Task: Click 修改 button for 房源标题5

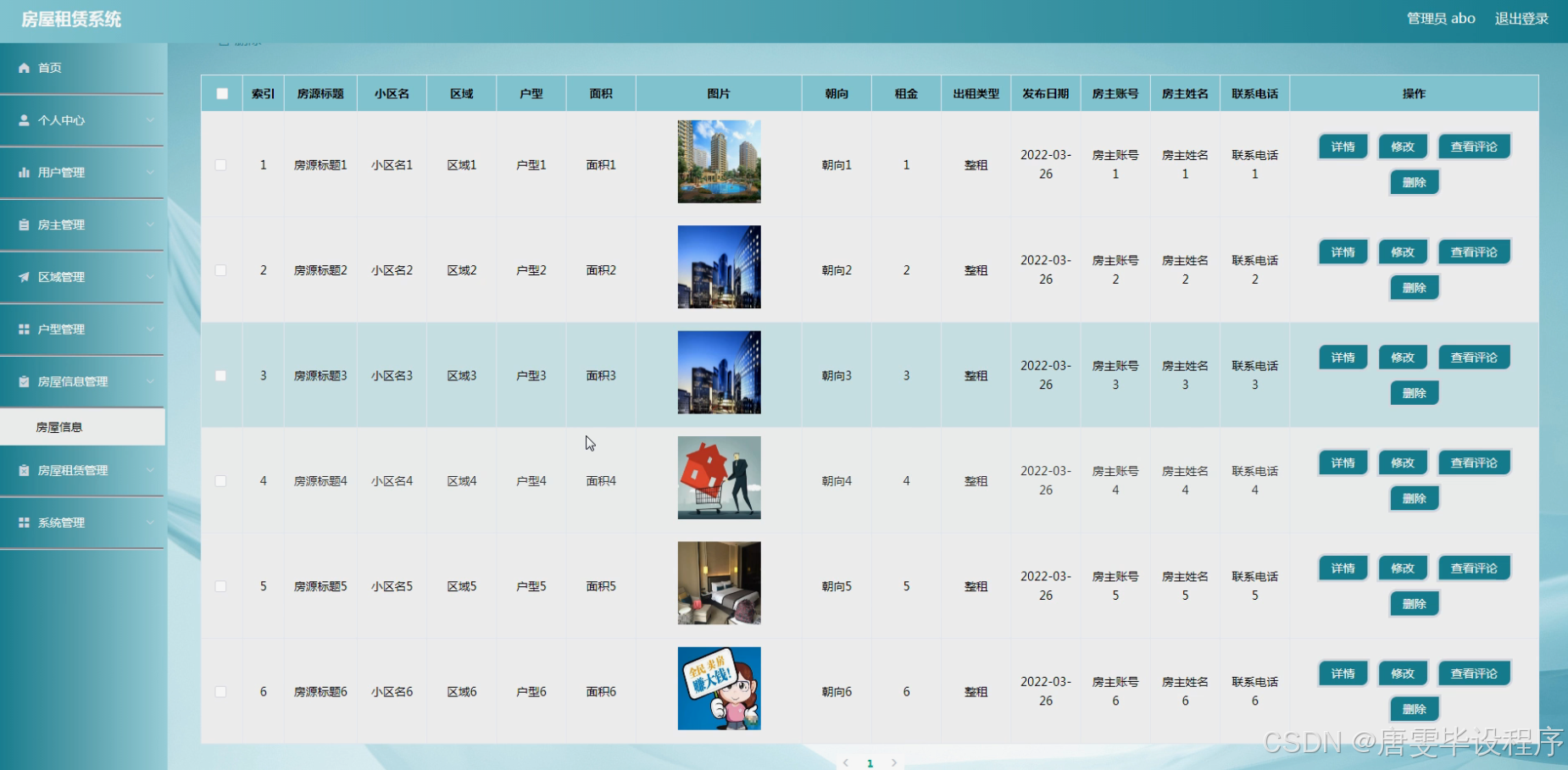Action: pos(1403,568)
